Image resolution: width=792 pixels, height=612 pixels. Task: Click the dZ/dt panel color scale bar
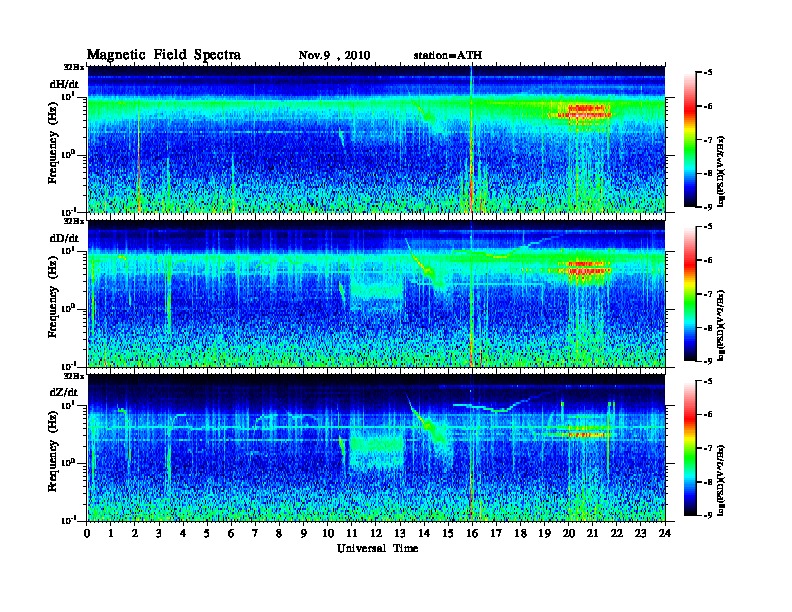[690, 448]
